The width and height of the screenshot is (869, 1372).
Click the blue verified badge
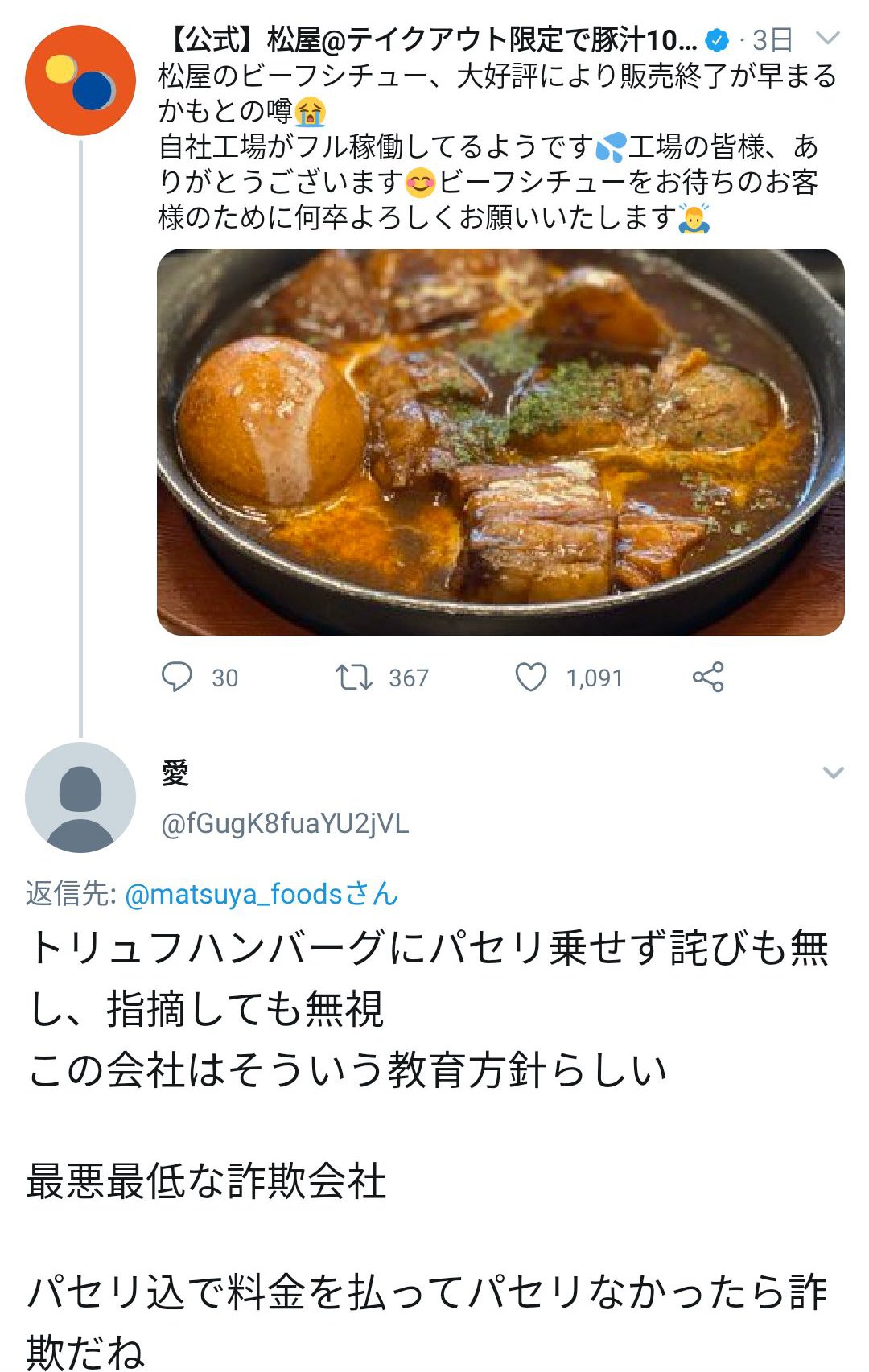point(716,39)
